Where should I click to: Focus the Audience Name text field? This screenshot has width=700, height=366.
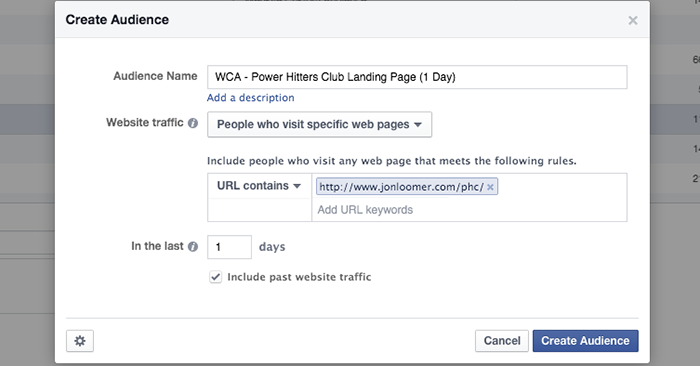(417, 77)
